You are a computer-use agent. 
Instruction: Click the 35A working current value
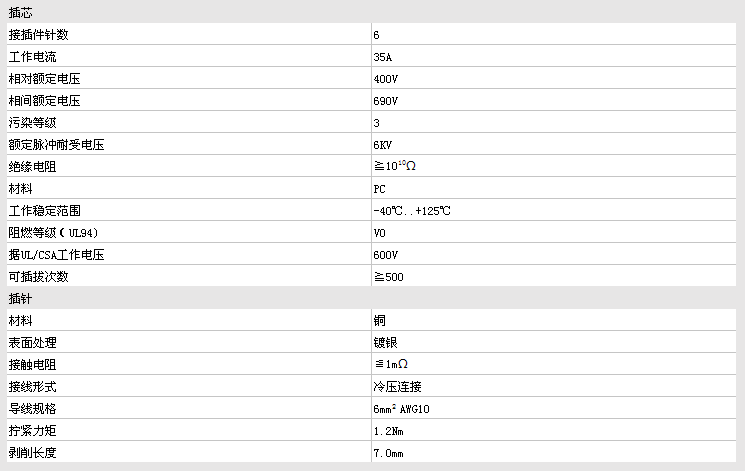click(383, 57)
